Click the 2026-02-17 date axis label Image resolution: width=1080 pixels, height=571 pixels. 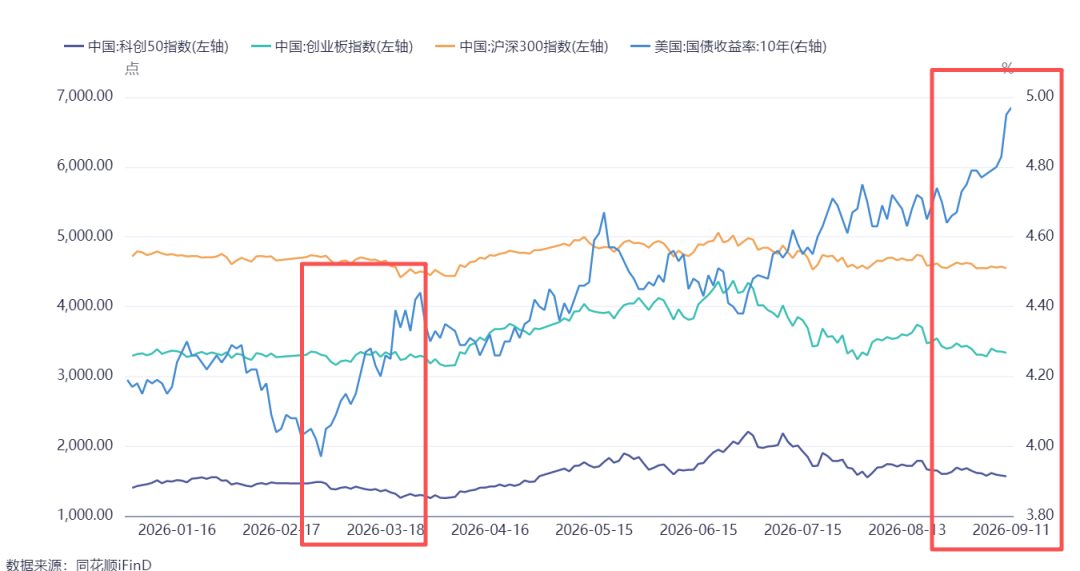[282, 530]
